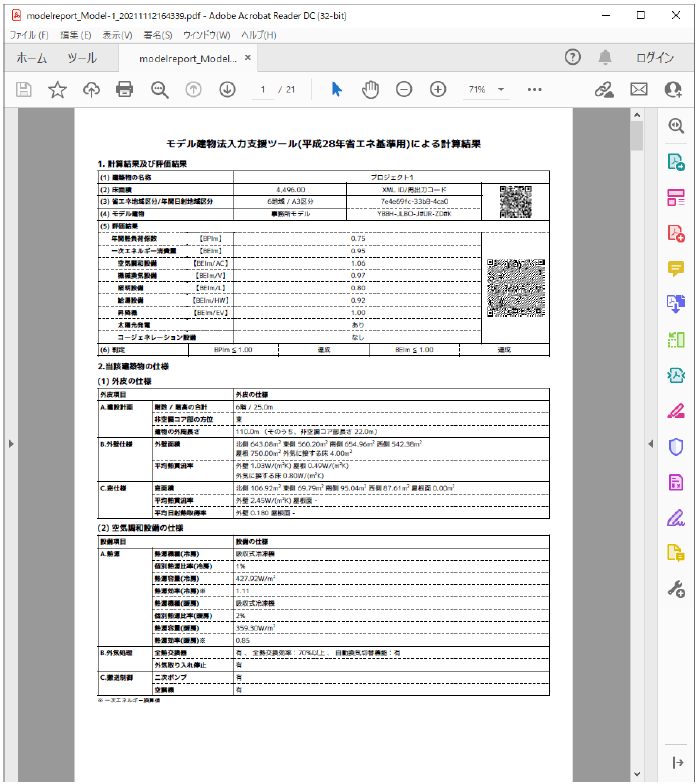Screen dimensions: 697x784
Task: Open the ウィンドウ(W) menu
Action: point(206,35)
